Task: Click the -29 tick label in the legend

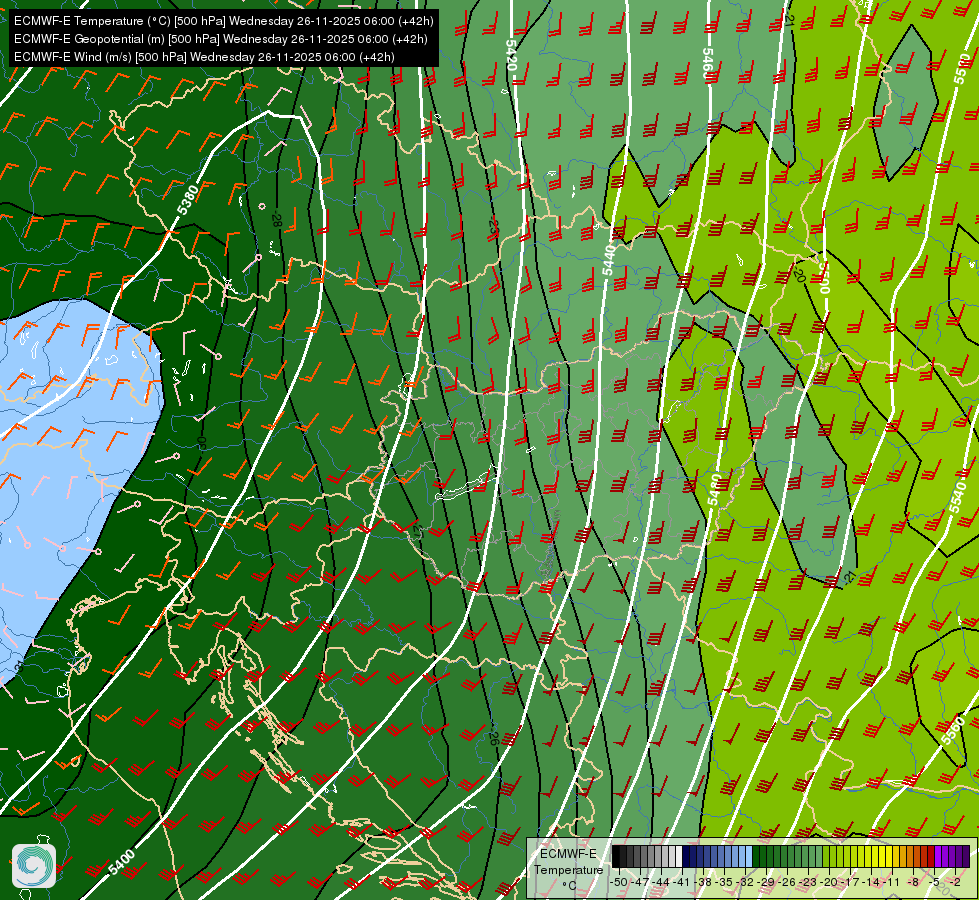Action: [x=765, y=882]
